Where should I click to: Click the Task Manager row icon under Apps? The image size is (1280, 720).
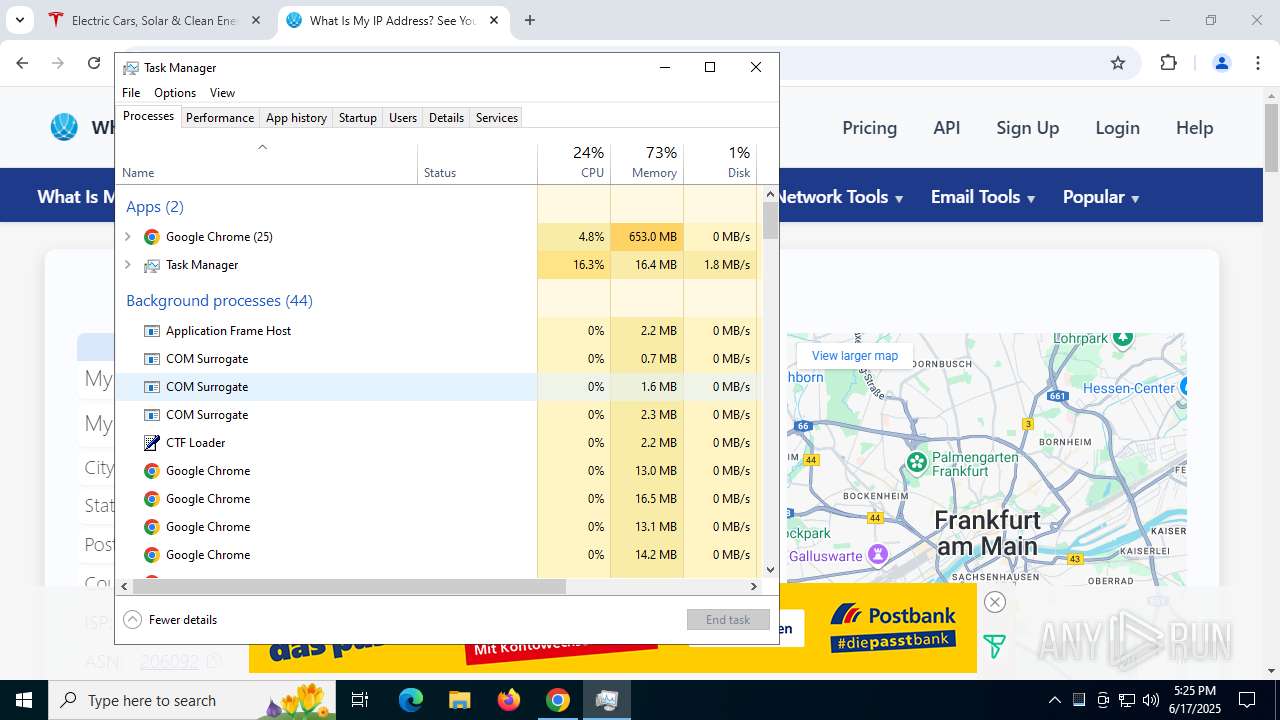point(152,265)
